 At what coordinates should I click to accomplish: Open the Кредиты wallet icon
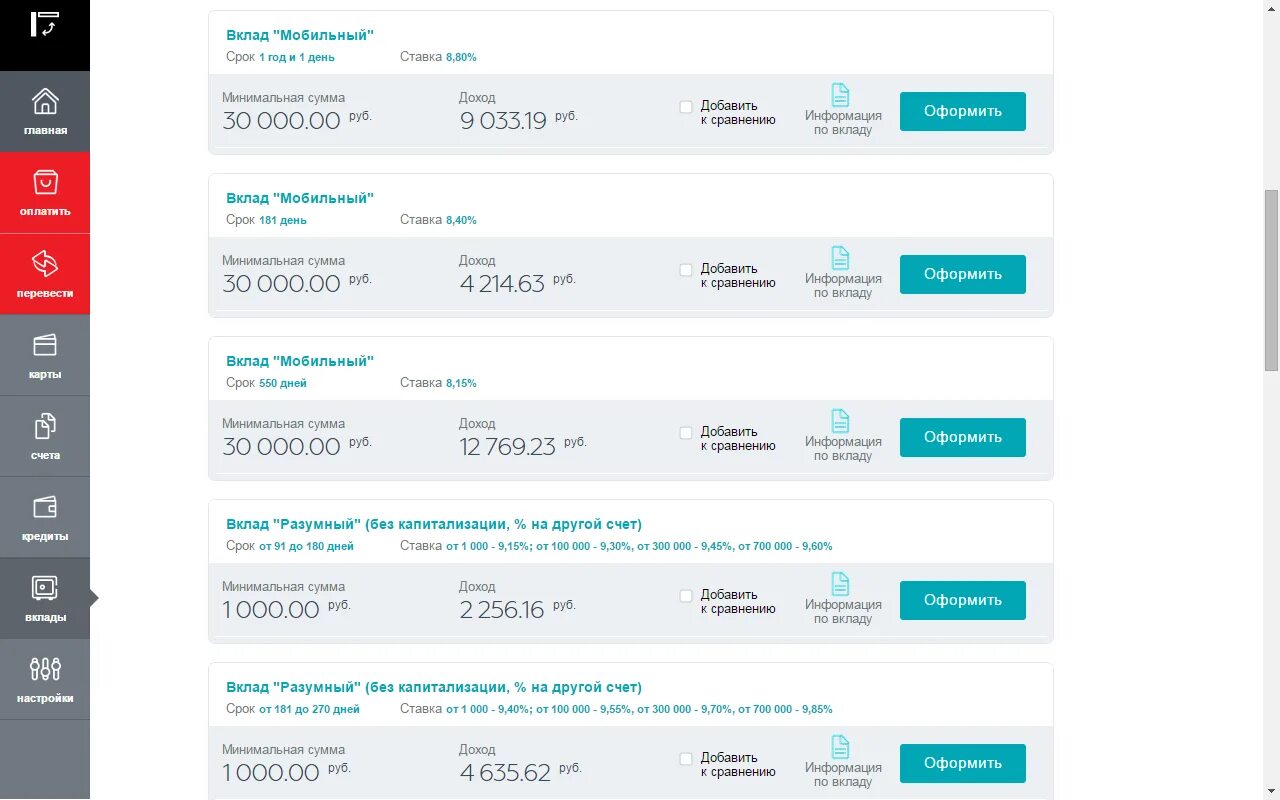[x=45, y=508]
